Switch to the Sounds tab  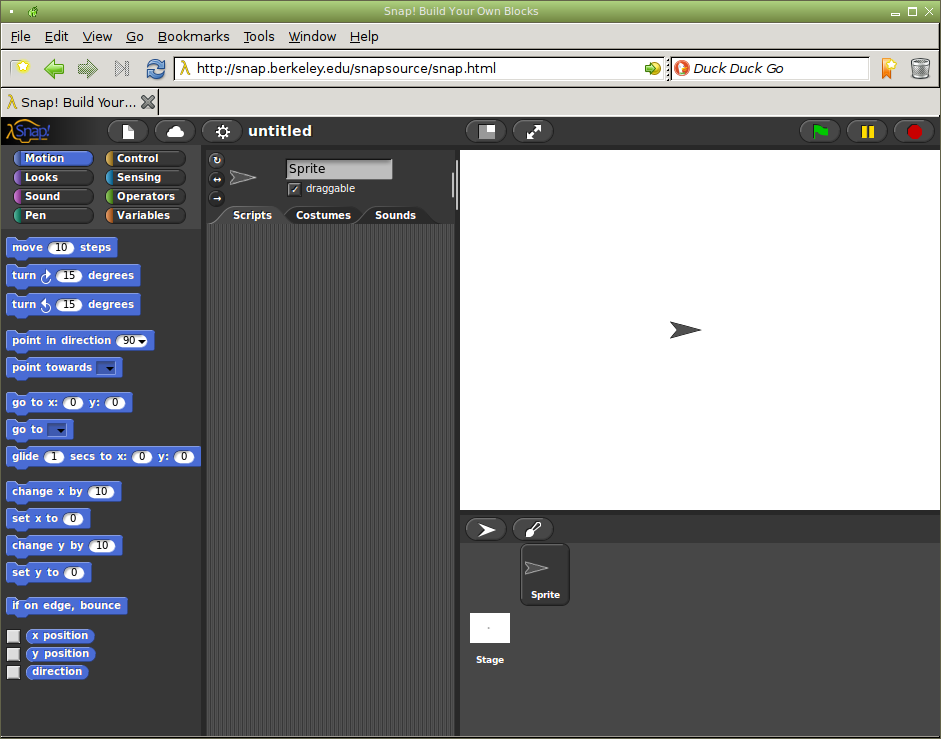[x=395, y=215]
